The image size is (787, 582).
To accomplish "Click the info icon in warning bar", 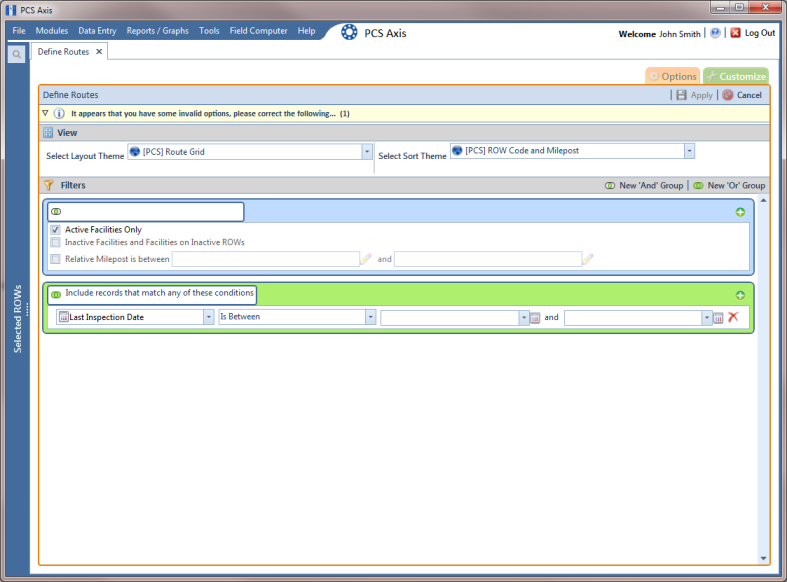I will [x=59, y=113].
